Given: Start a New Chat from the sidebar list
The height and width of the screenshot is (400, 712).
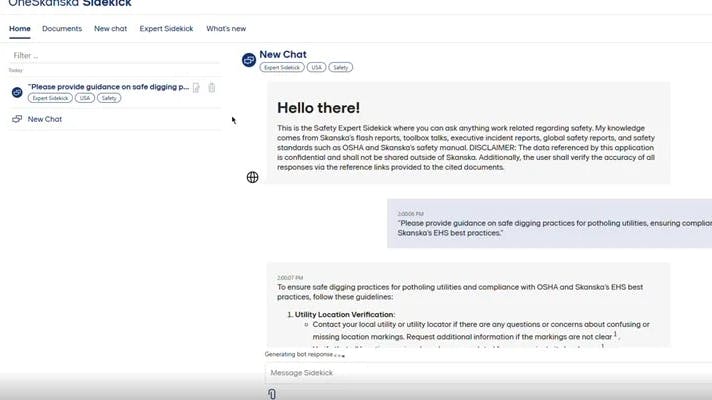Looking at the screenshot, I should 45,119.
